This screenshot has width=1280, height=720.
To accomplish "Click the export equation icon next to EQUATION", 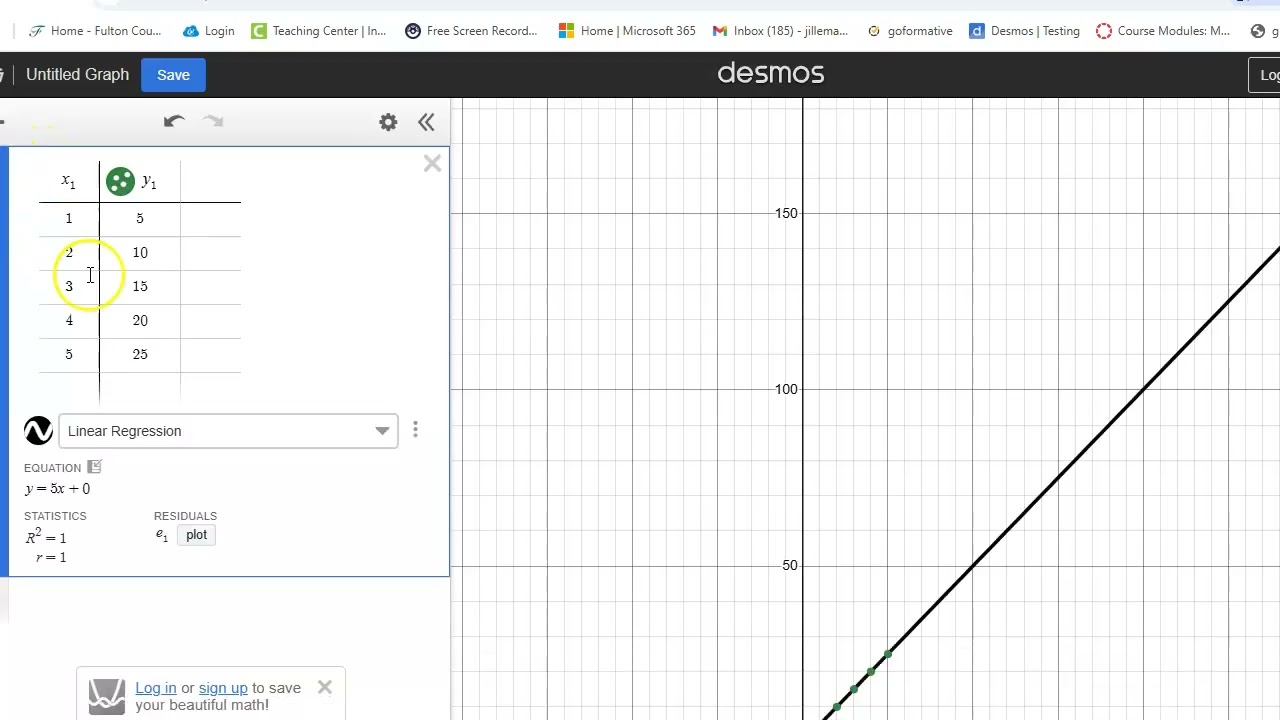I will click(94, 467).
